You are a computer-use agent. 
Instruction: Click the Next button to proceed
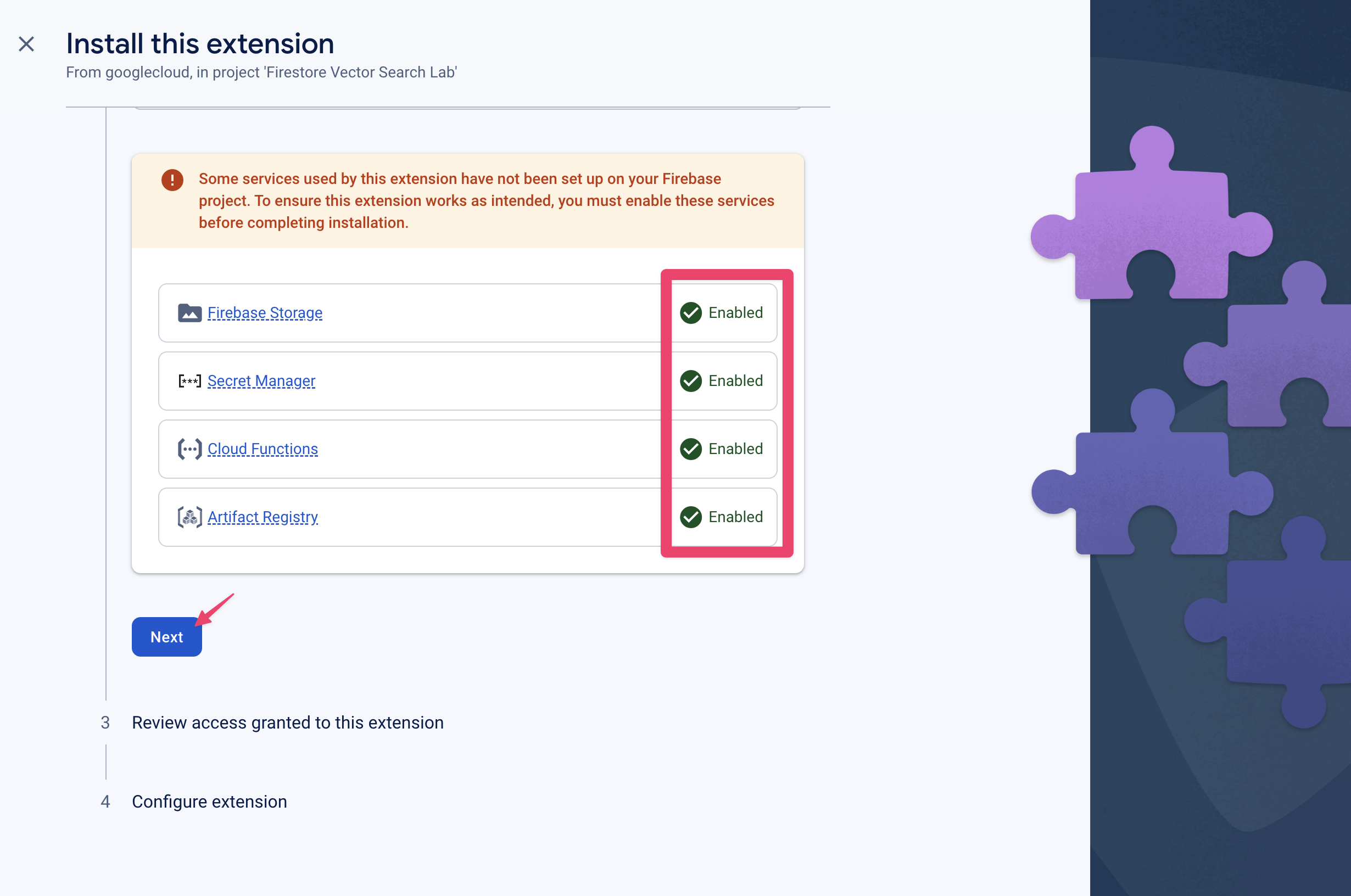[x=167, y=637]
